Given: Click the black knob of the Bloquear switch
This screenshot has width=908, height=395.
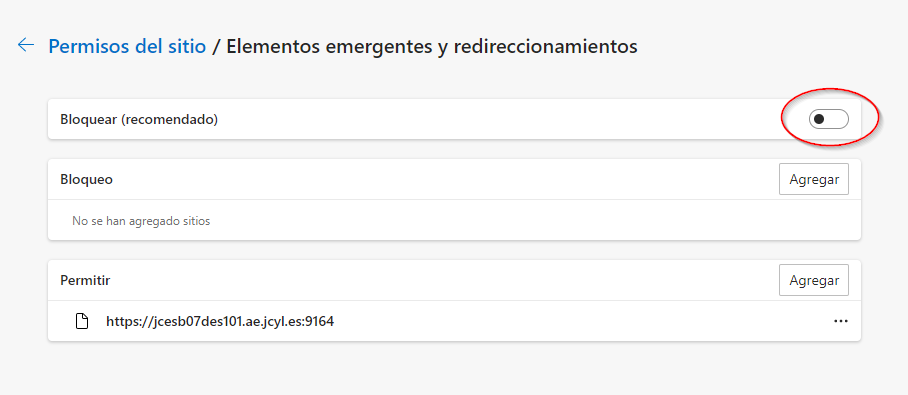Looking at the screenshot, I should click(x=819, y=119).
